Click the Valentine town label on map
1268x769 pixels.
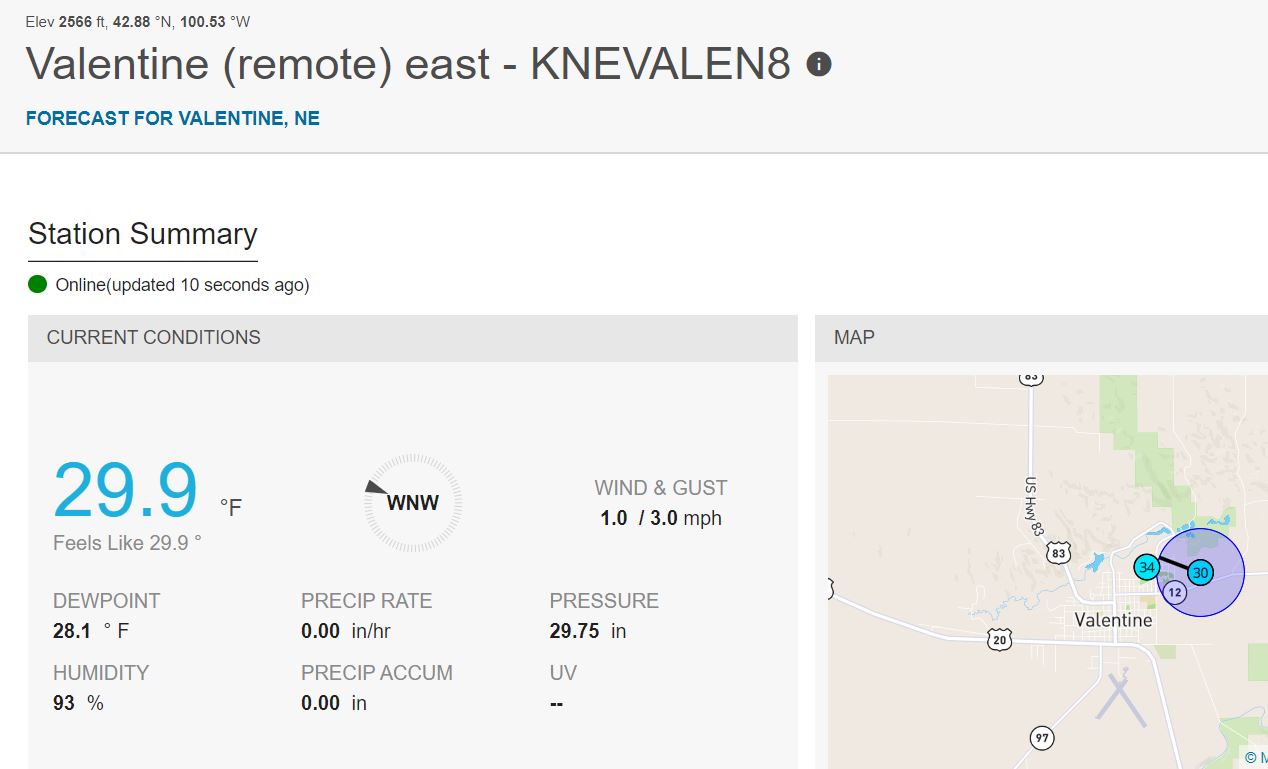click(1113, 620)
